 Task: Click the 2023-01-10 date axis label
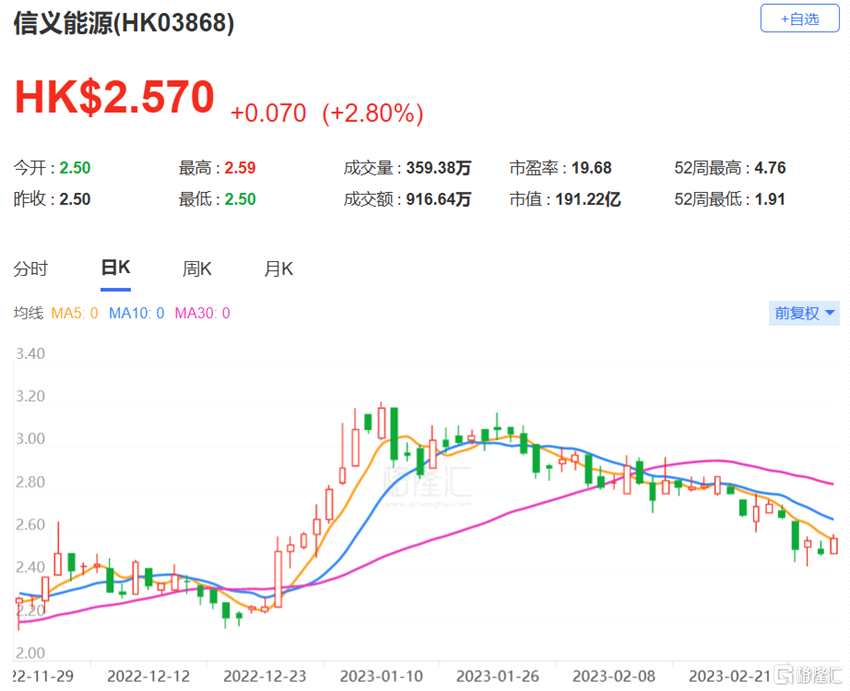click(x=381, y=676)
